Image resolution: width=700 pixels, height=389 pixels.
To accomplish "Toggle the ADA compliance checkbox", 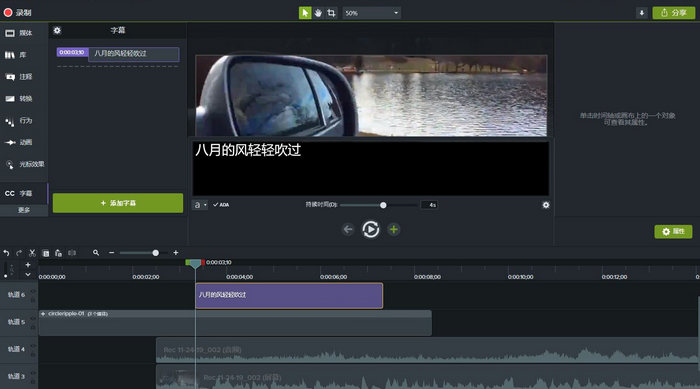I will (x=221, y=205).
